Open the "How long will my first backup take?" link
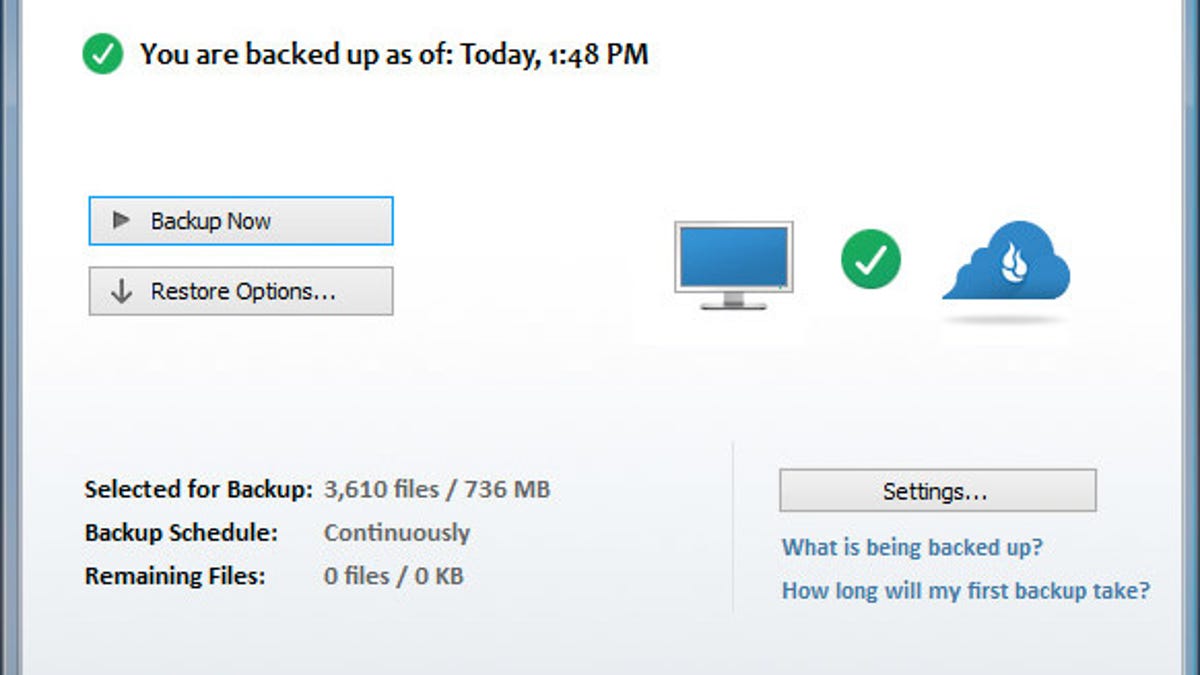Screen dimensions: 1200x675 [966, 590]
